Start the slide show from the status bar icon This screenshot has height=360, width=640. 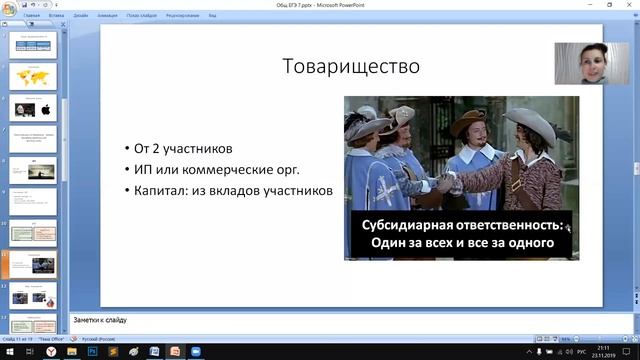click(555, 339)
